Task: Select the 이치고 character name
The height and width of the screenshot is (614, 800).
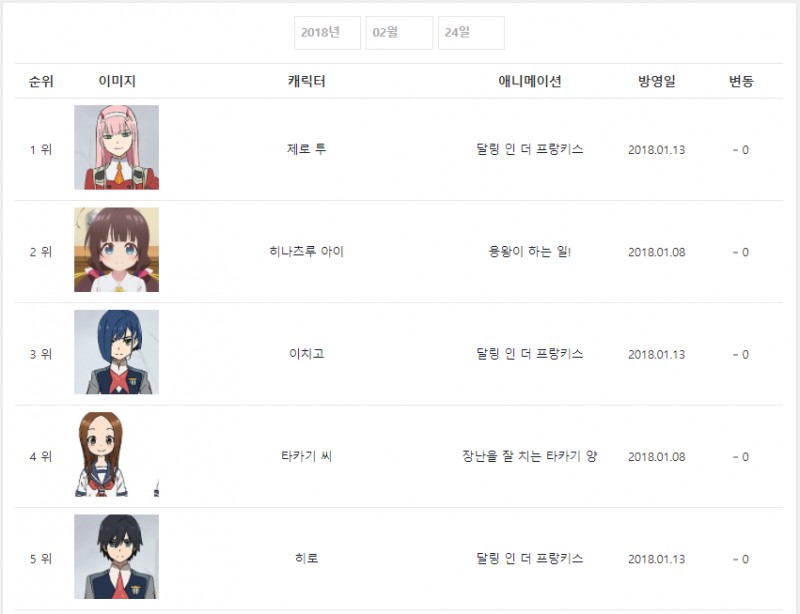Action: tap(306, 354)
